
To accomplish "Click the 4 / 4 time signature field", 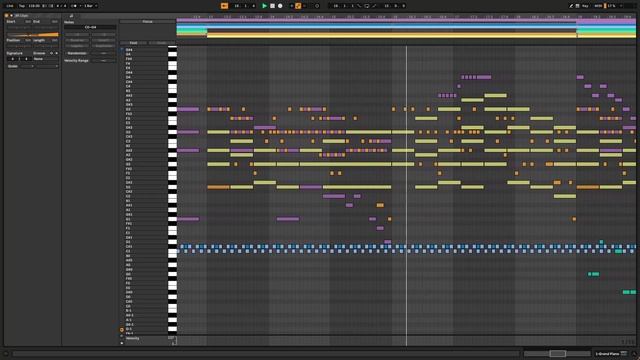I will (60, 6).
